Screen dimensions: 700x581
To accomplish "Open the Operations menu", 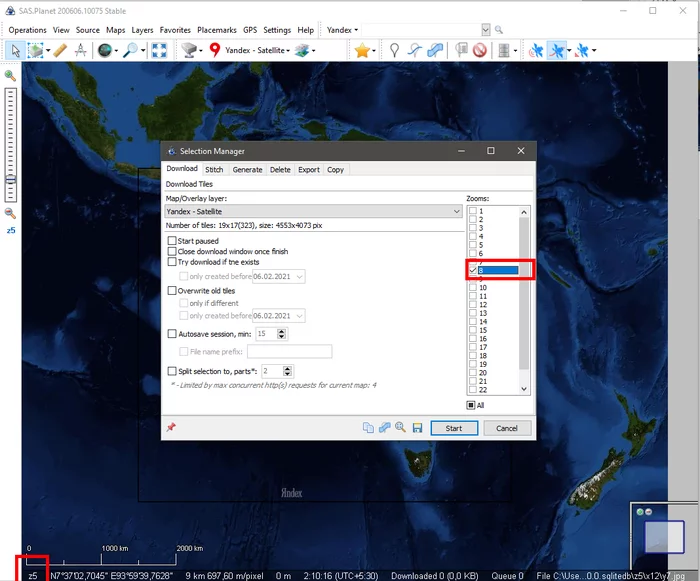I will tap(27, 30).
